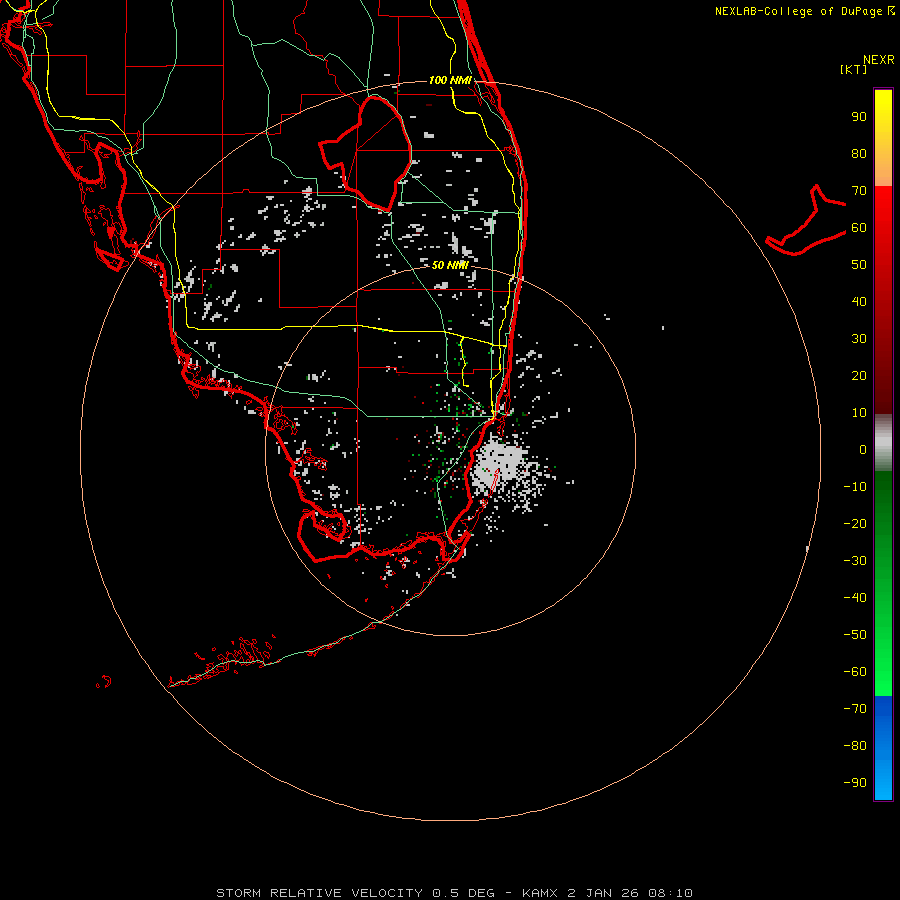Select the 0 value on velocity scale
Image resolution: width=900 pixels, height=900 pixels.
pyautogui.click(x=863, y=450)
